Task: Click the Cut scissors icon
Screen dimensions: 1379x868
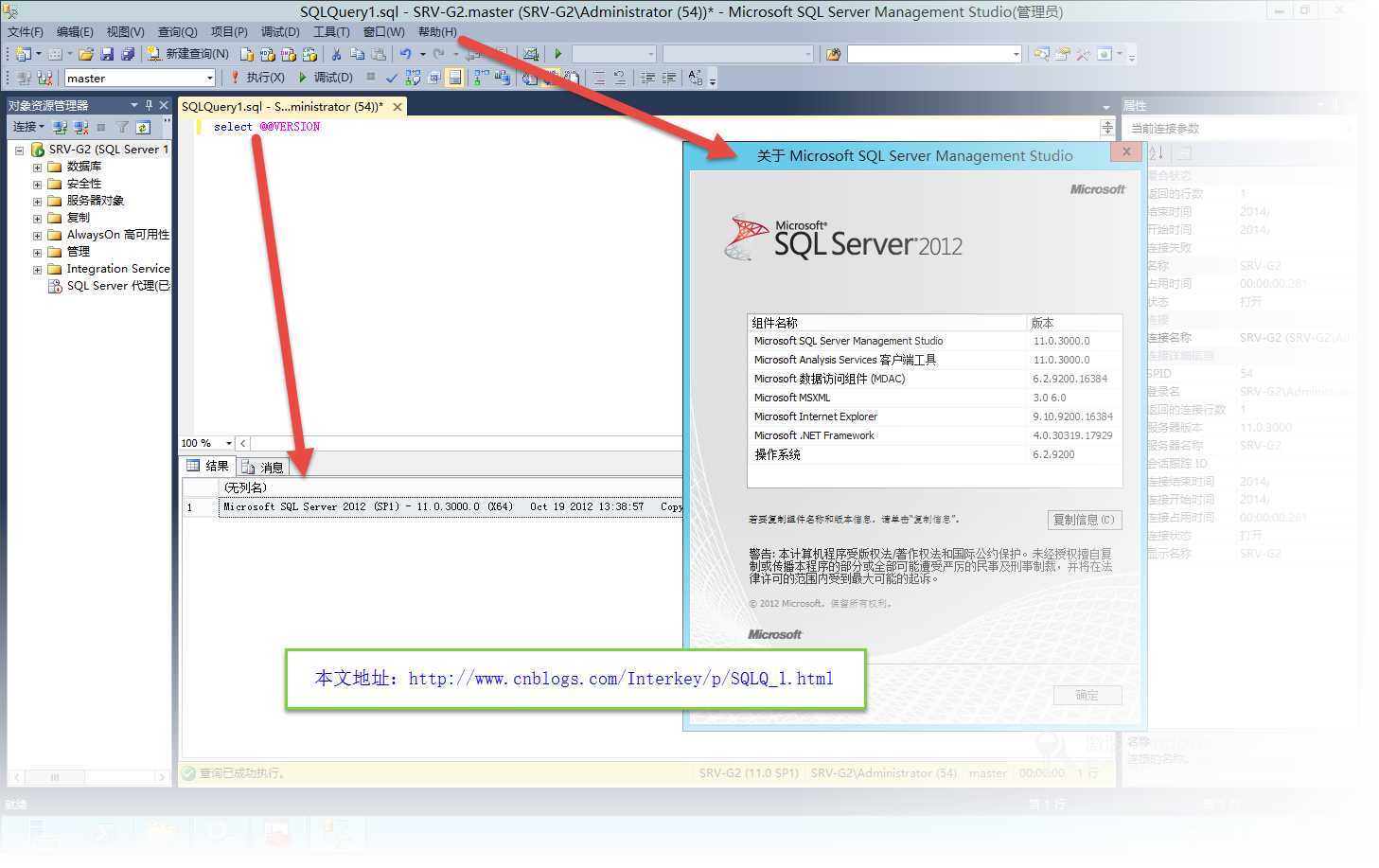Action: tap(336, 54)
